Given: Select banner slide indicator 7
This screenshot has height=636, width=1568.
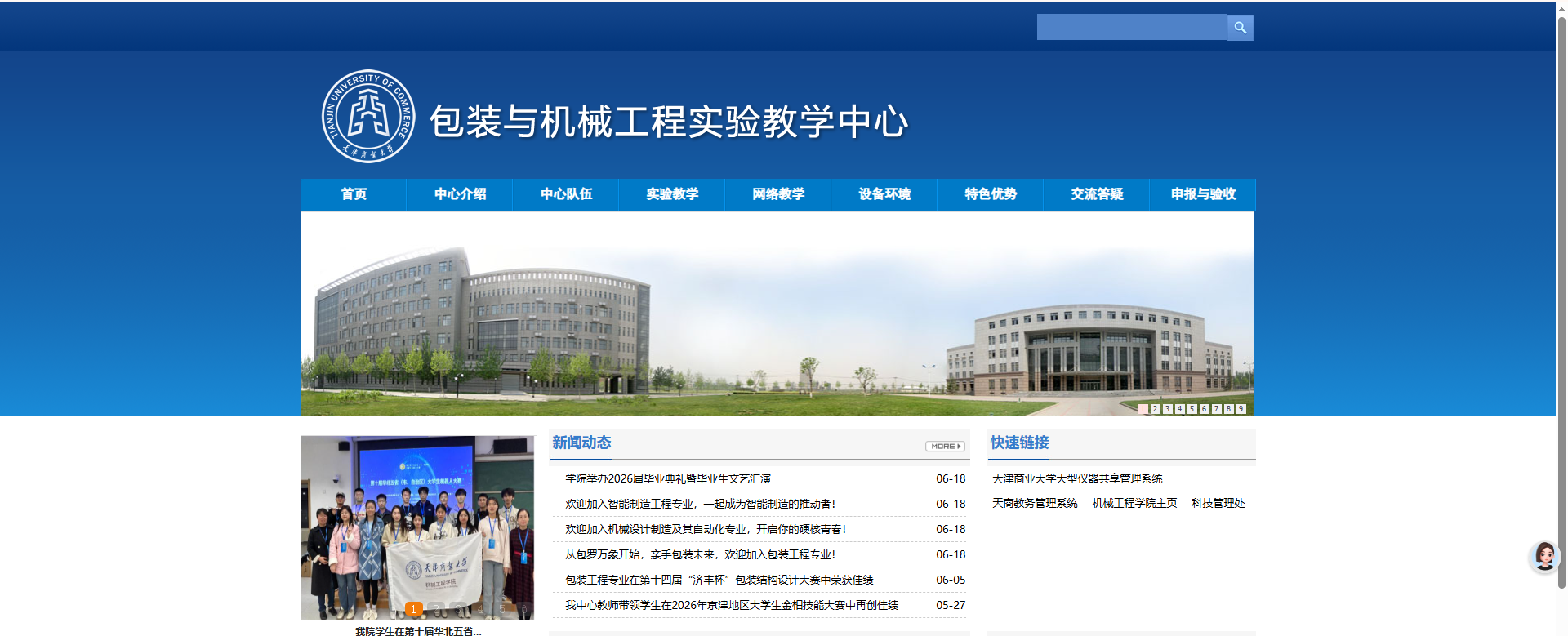Looking at the screenshot, I should tap(1216, 409).
